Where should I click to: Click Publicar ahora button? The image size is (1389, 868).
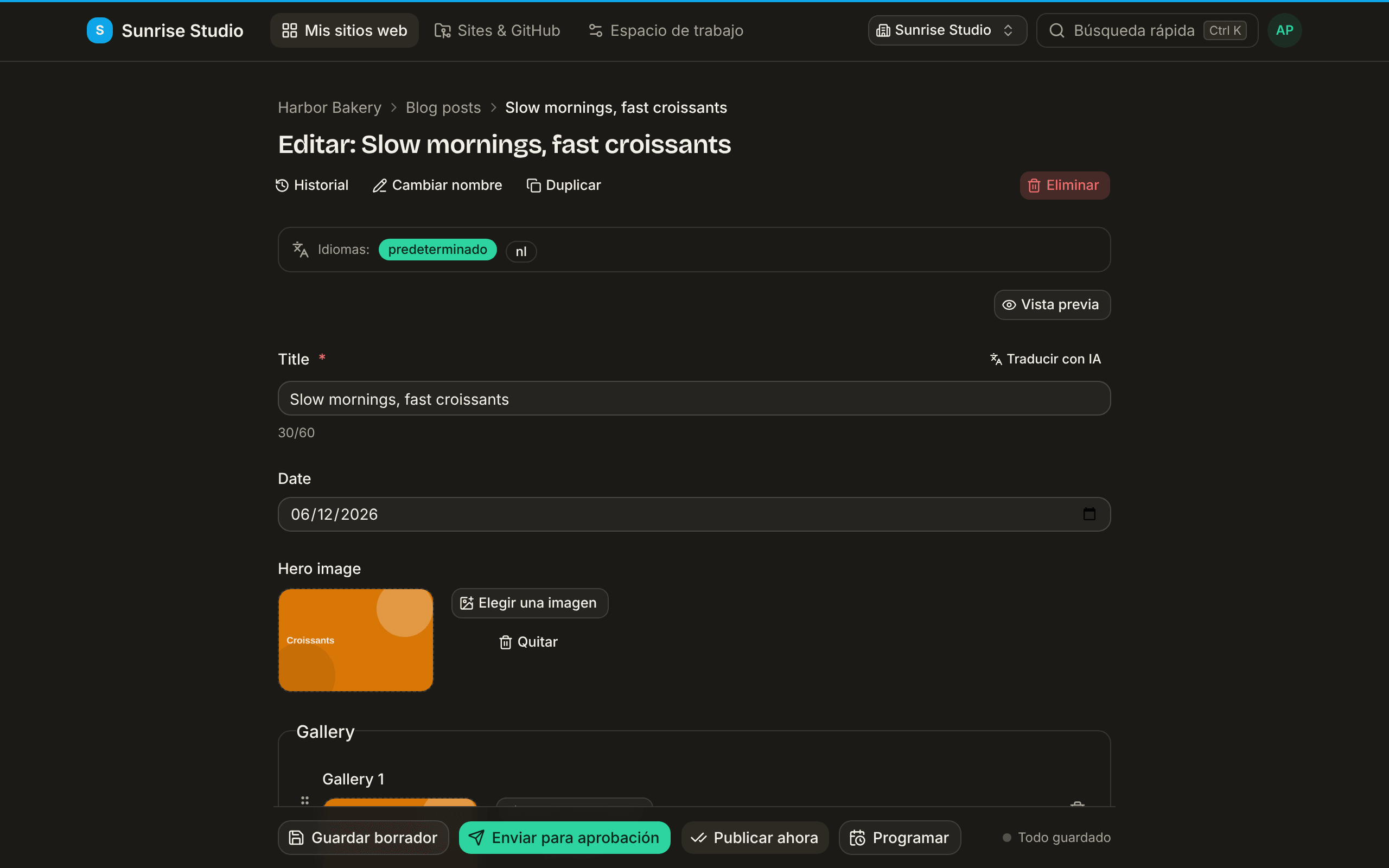pyautogui.click(x=755, y=838)
